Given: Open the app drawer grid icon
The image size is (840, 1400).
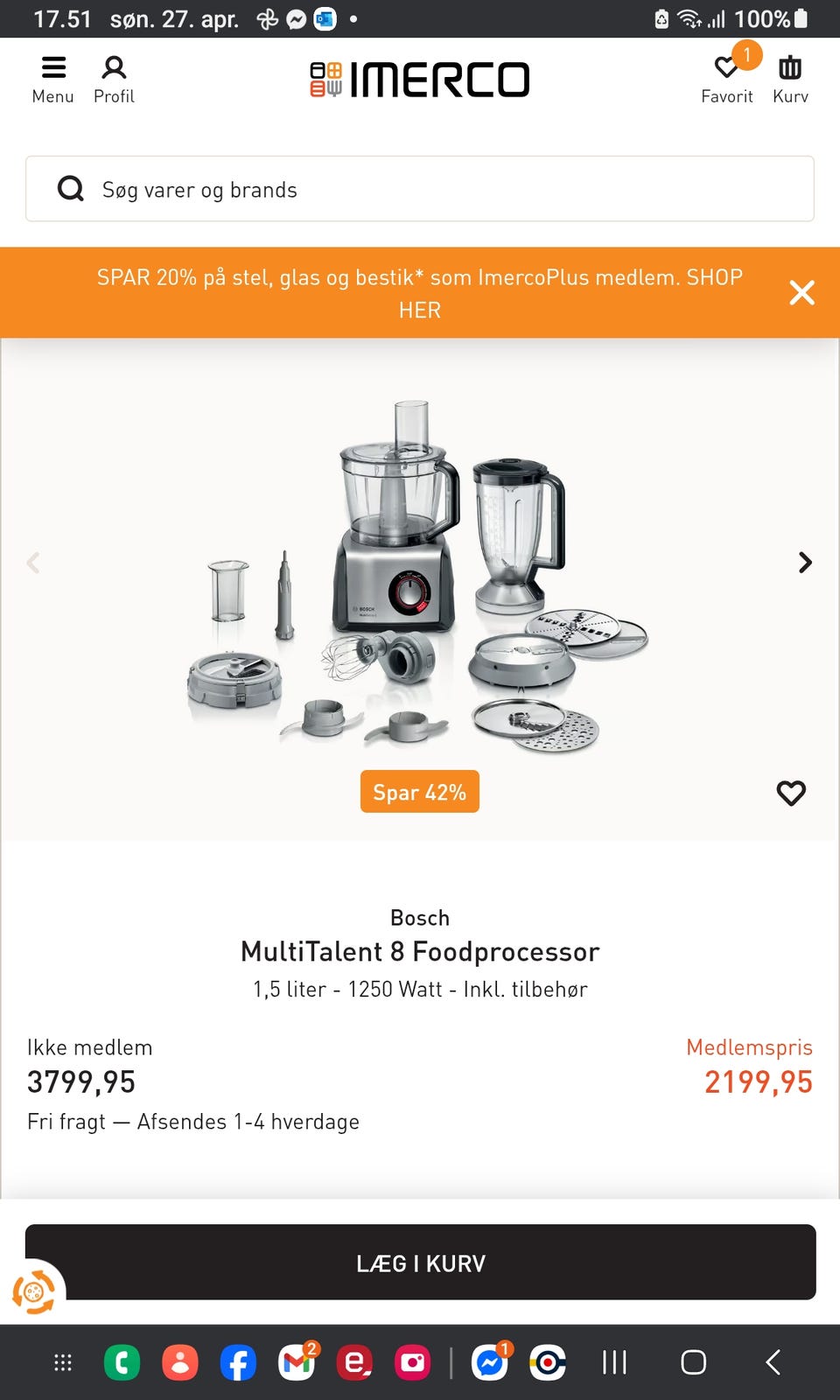Looking at the screenshot, I should pos(63,1362).
